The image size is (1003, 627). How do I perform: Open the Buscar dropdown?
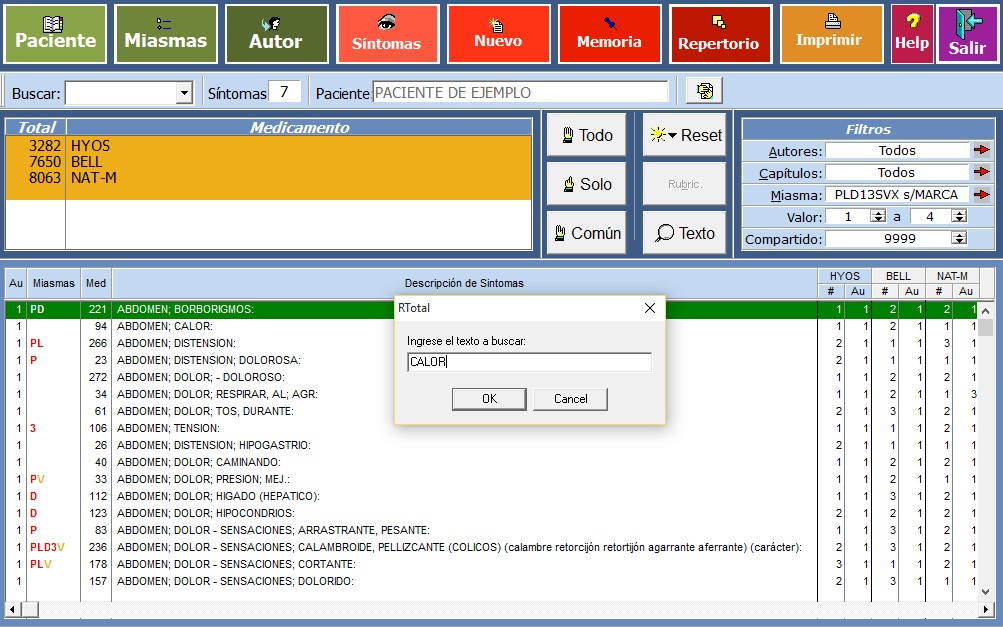(184, 93)
